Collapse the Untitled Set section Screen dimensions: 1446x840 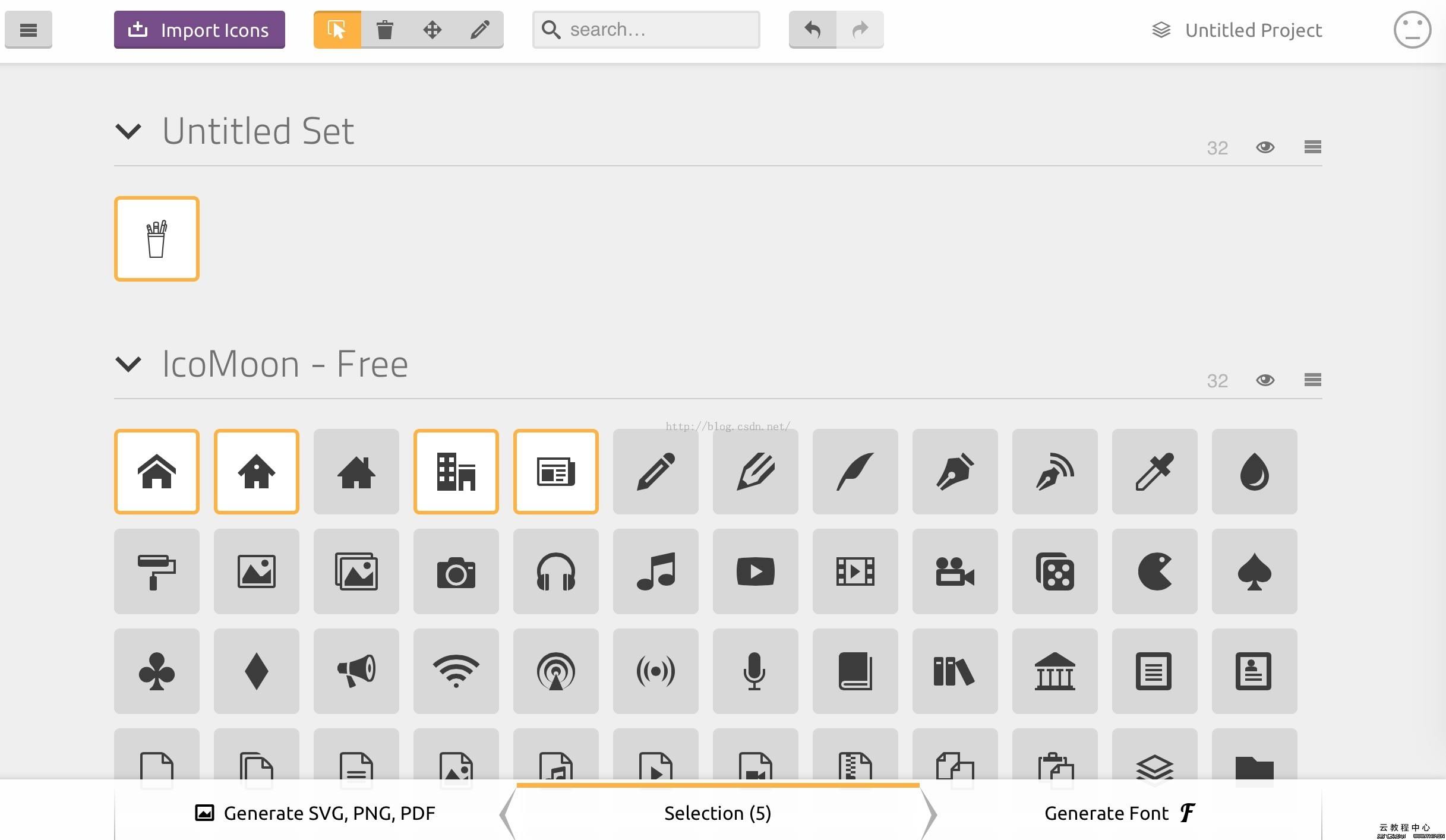[x=128, y=130]
